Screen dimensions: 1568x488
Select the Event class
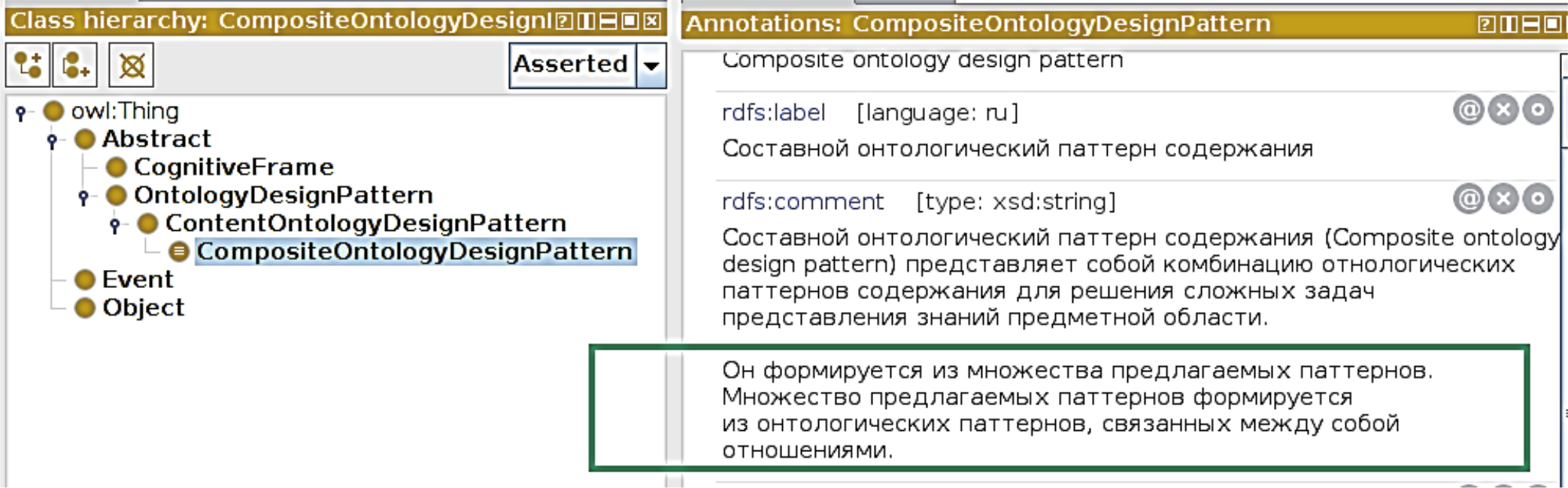(x=138, y=280)
